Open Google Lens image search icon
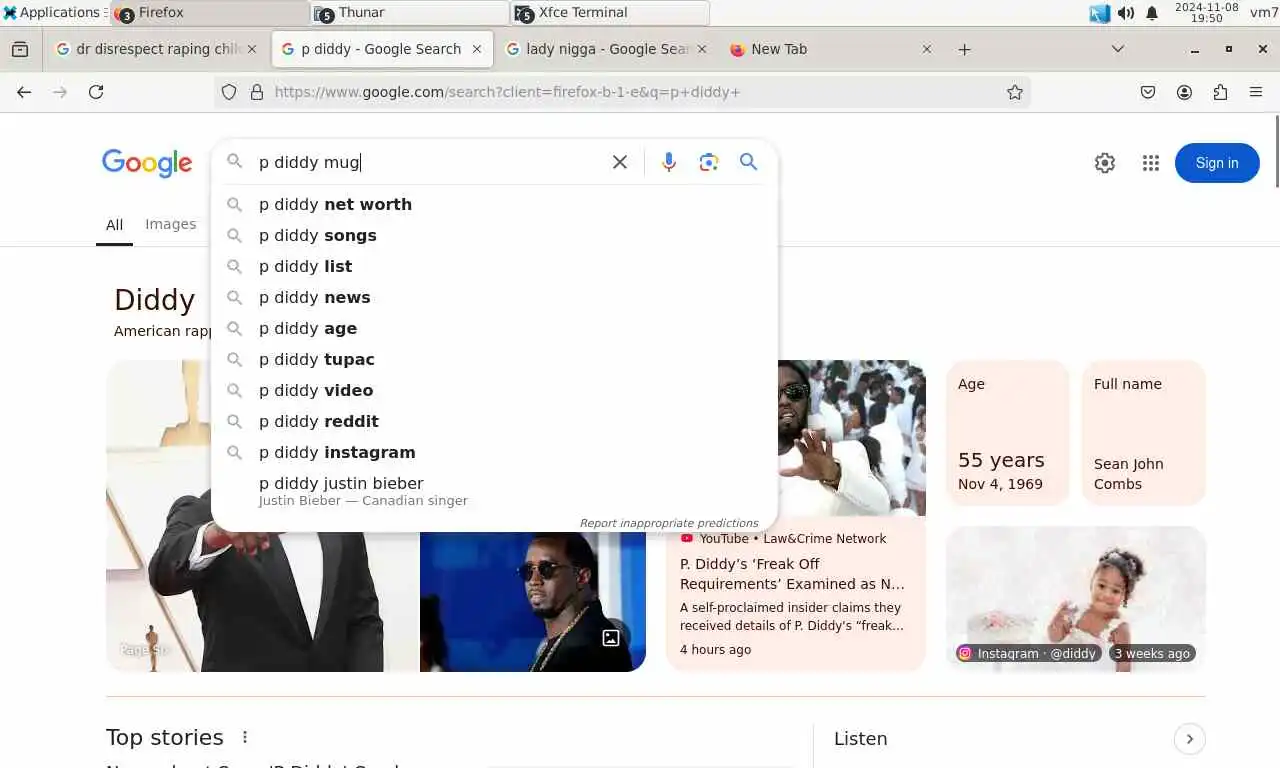1280x768 pixels. pos(709,162)
